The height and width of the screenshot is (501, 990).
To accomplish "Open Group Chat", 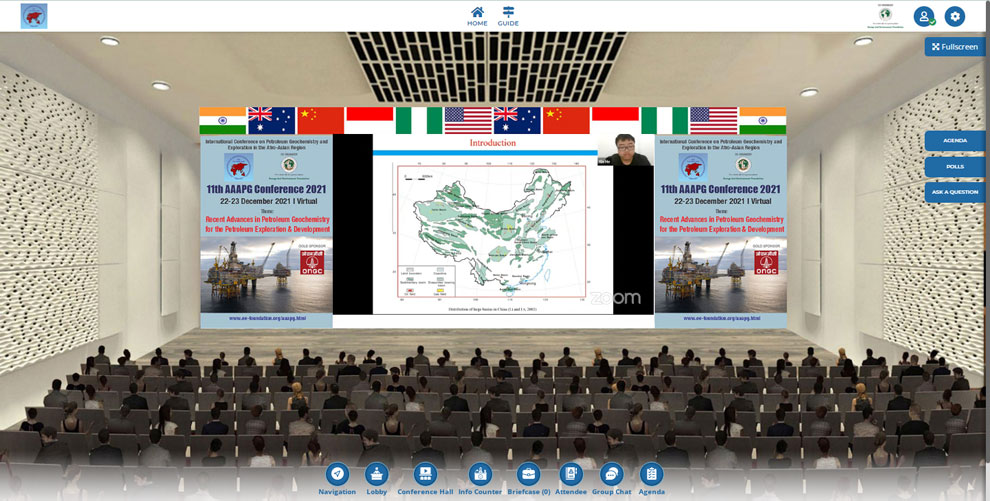I will [x=611, y=480].
